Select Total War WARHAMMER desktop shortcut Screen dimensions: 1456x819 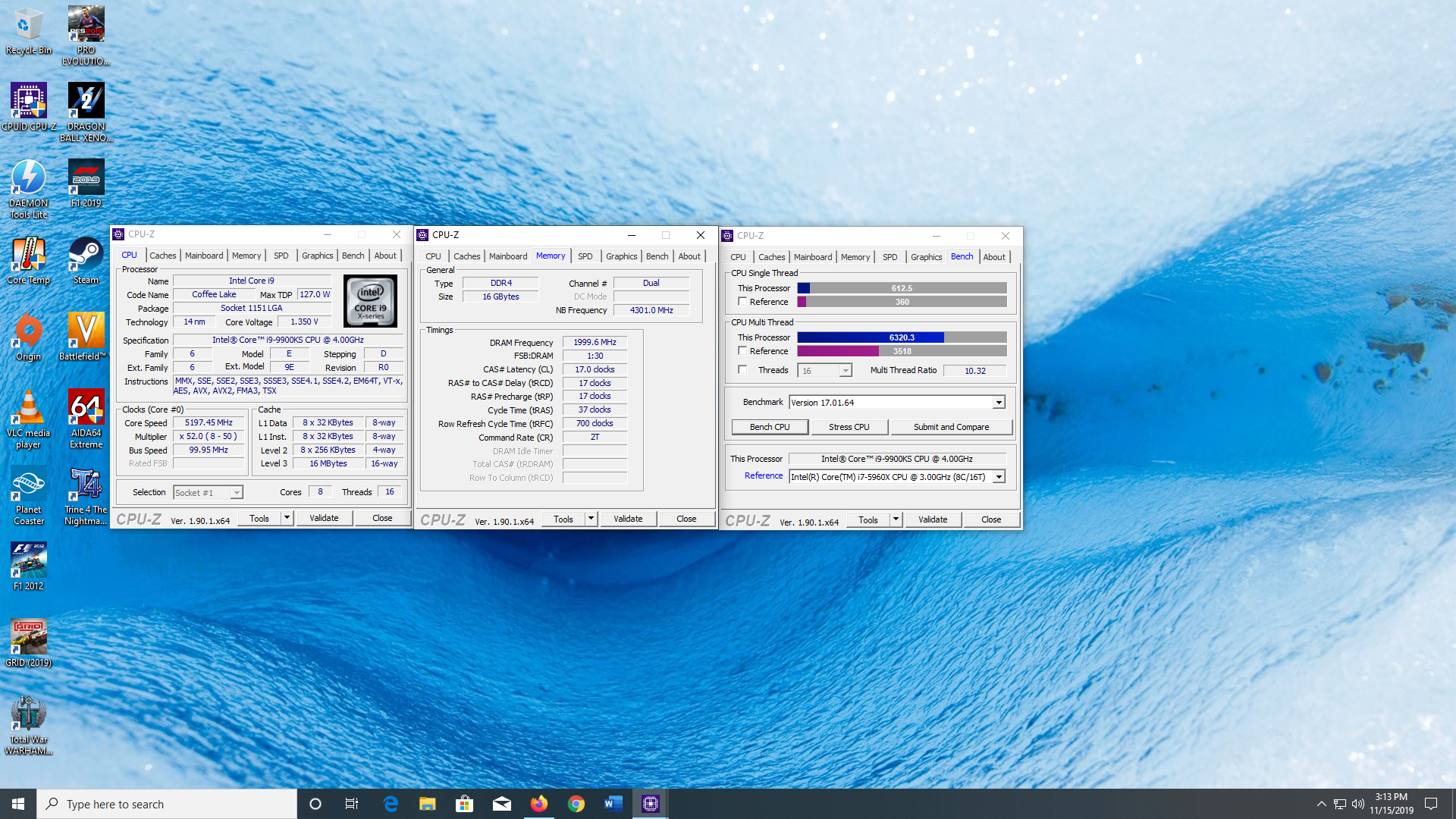(29, 725)
